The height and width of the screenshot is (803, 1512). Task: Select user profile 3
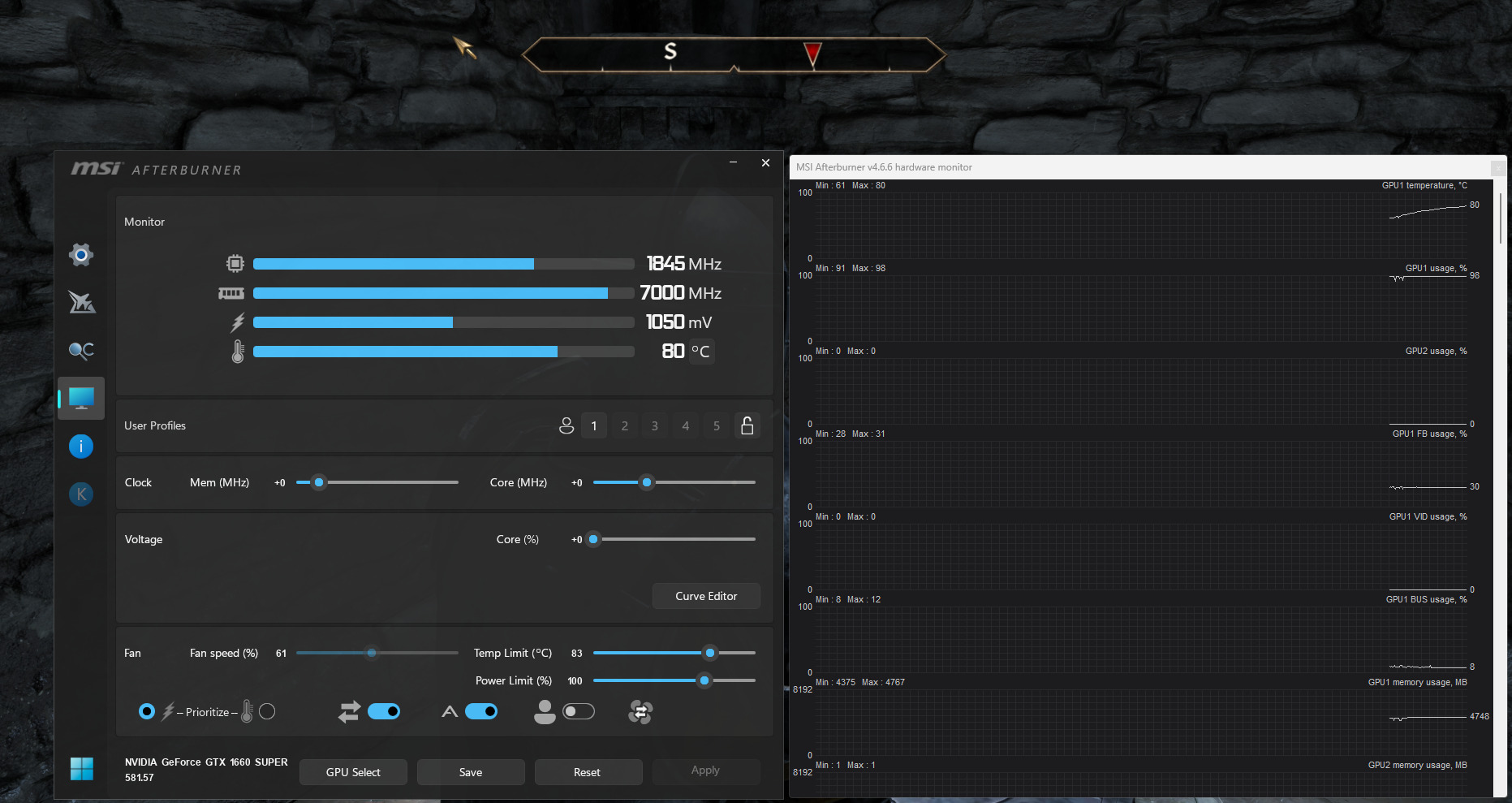pyautogui.click(x=655, y=425)
